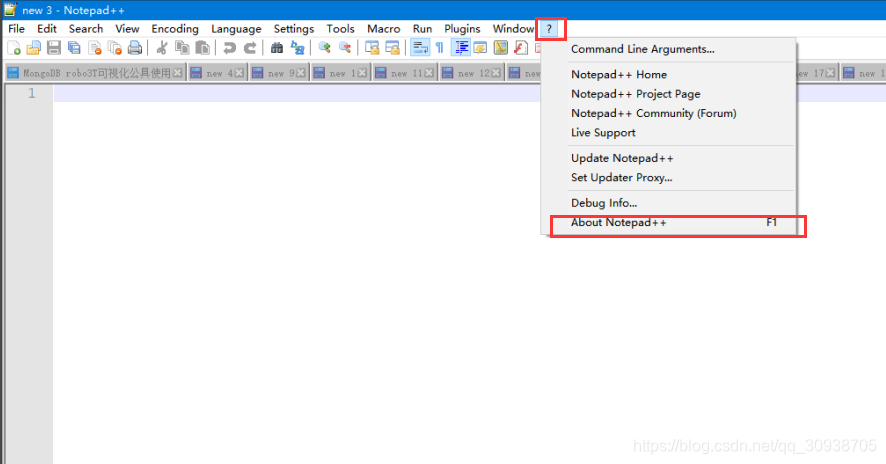Click the Zoom In magnifier icon

[x=324, y=48]
